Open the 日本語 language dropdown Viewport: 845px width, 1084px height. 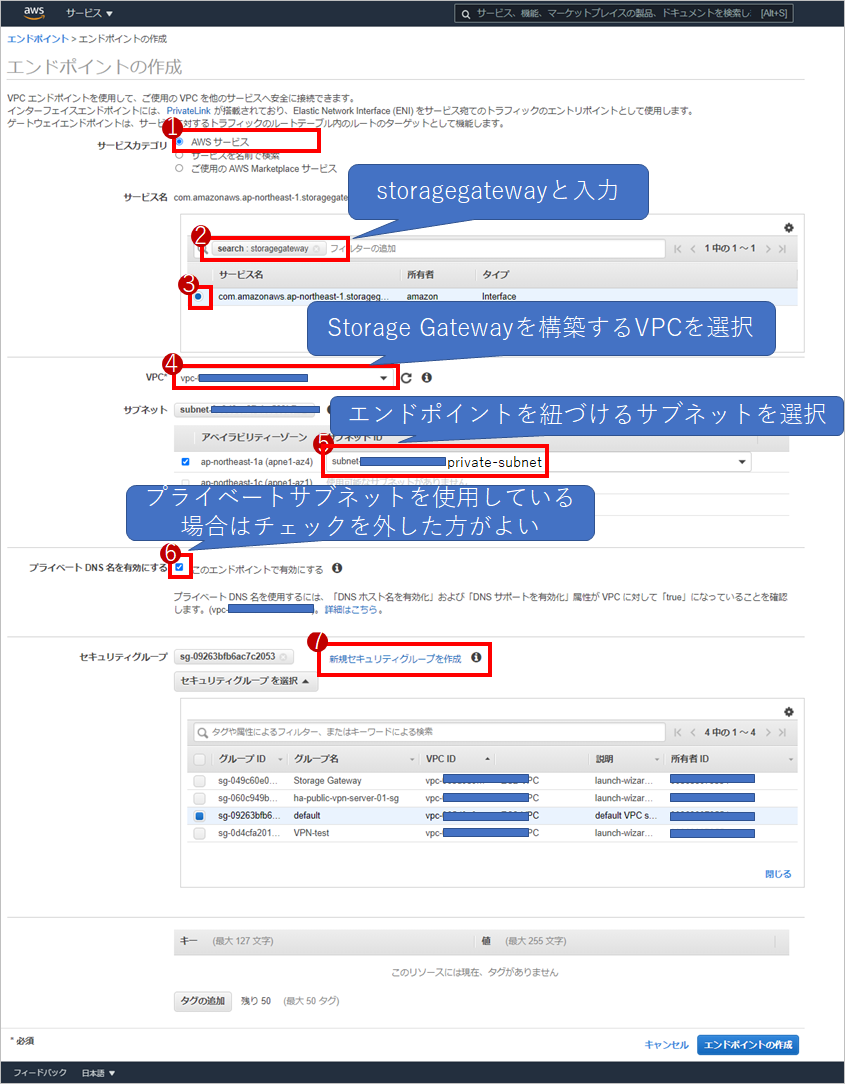pyautogui.click(x=98, y=1073)
